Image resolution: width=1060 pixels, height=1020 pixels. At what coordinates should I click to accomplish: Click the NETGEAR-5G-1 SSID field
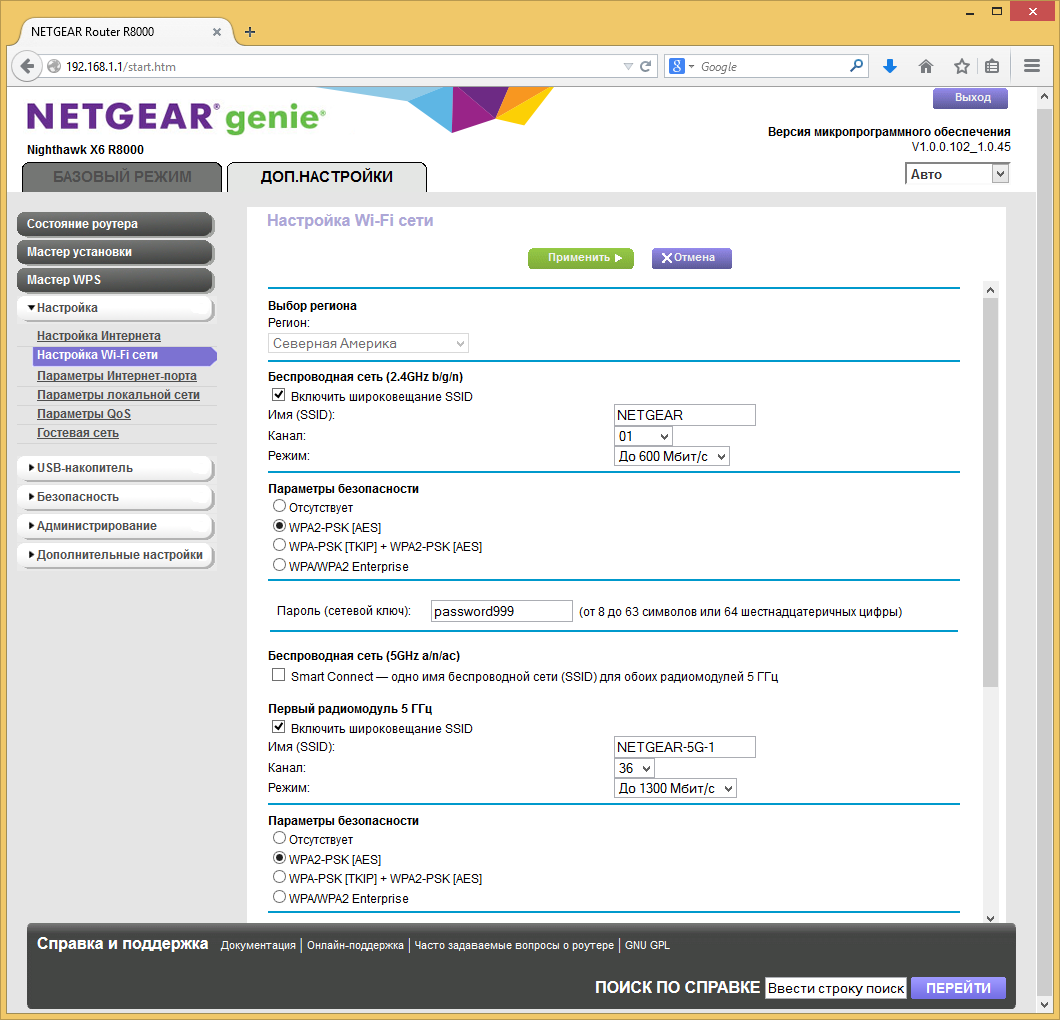(x=684, y=747)
